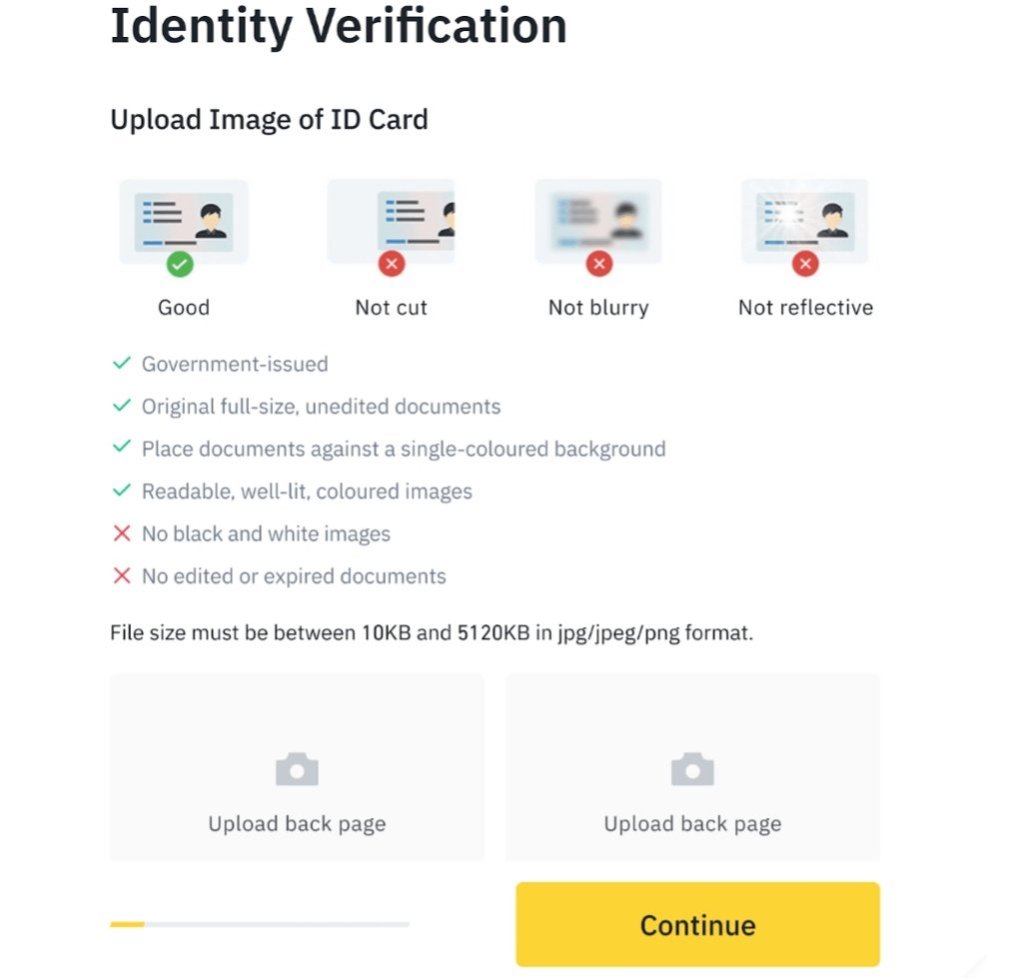
Task: Click the green check beside 'Place documents against a single-coloured background'
Action: (122, 448)
